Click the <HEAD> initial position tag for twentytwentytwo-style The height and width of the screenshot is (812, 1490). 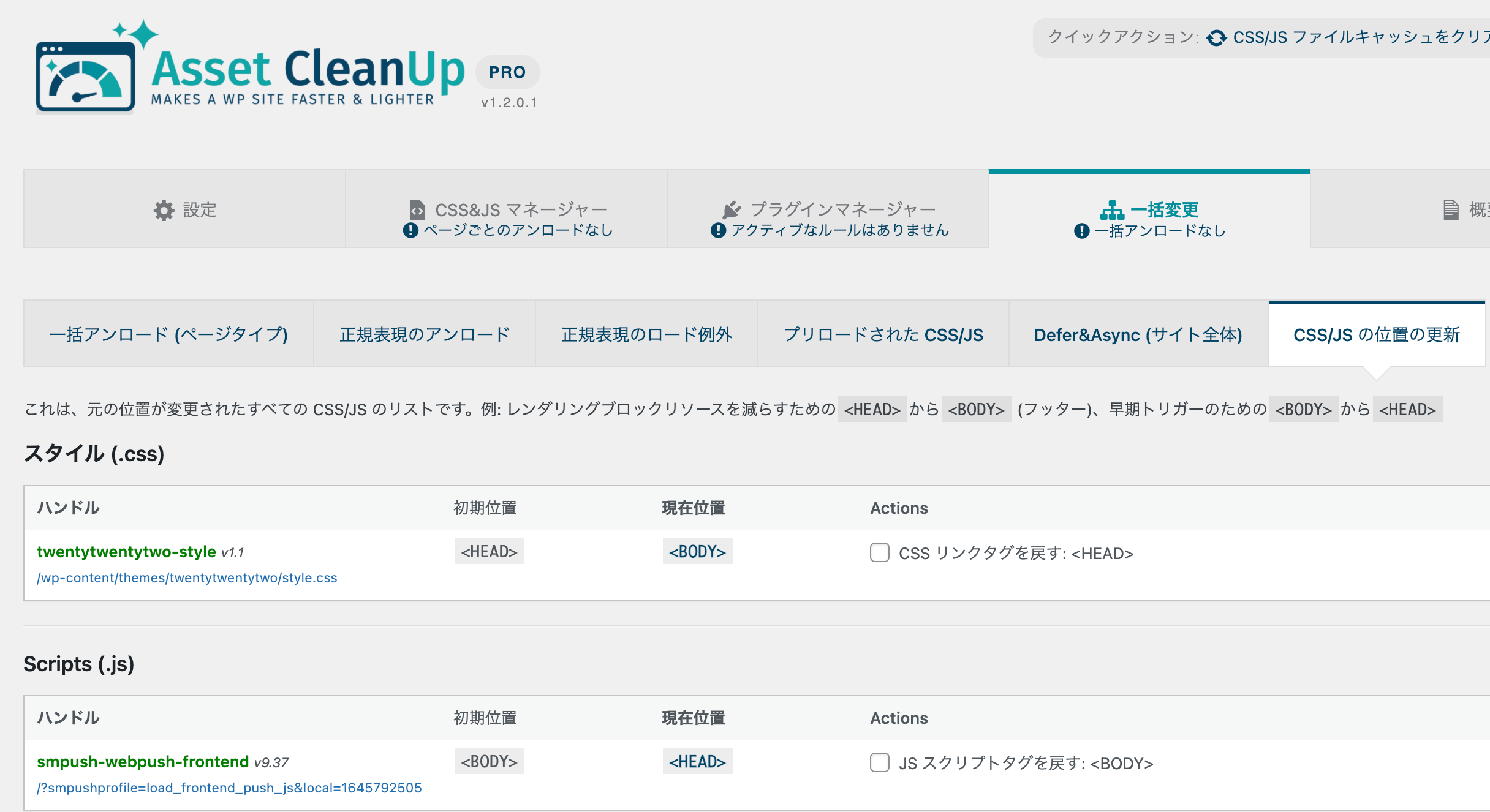pyautogui.click(x=490, y=551)
